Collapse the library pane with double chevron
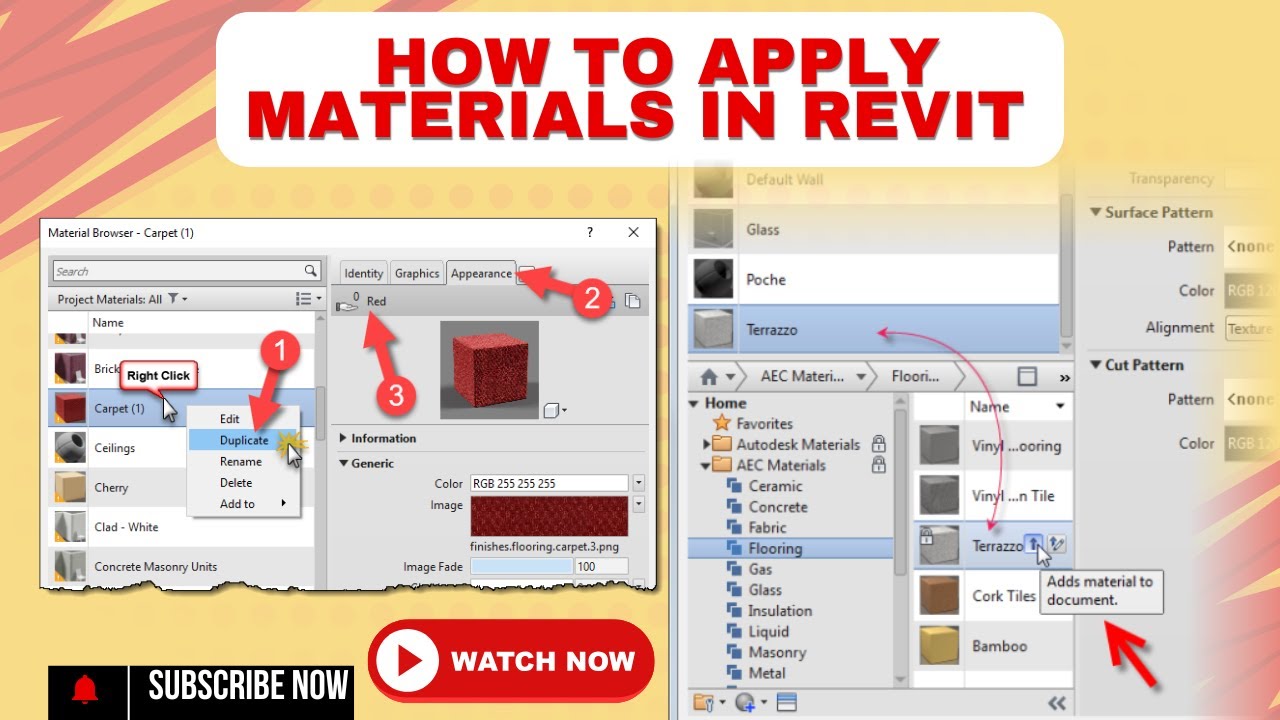Viewport: 1280px width, 720px height. tap(1057, 703)
